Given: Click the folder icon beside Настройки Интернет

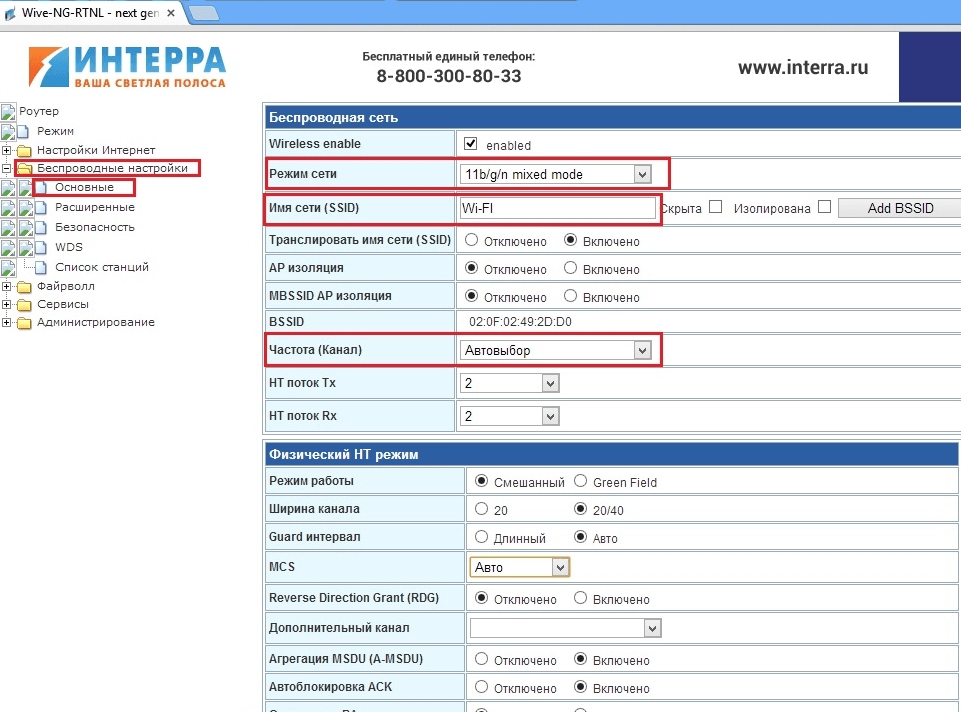Looking at the screenshot, I should 25,150.
